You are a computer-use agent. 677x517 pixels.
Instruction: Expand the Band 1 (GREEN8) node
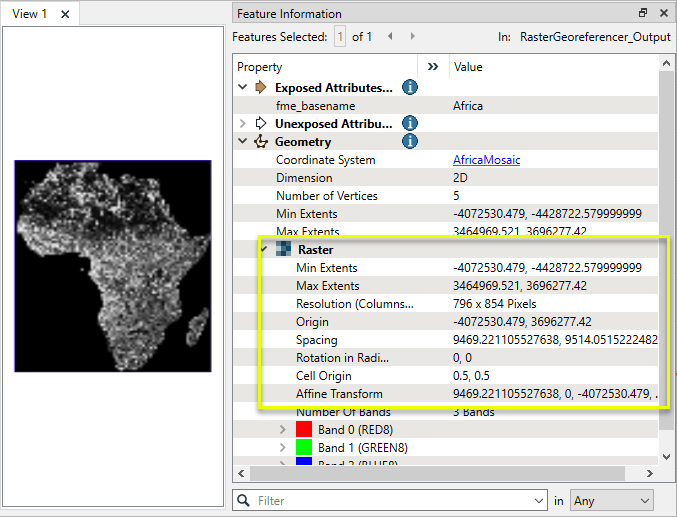tap(283, 447)
